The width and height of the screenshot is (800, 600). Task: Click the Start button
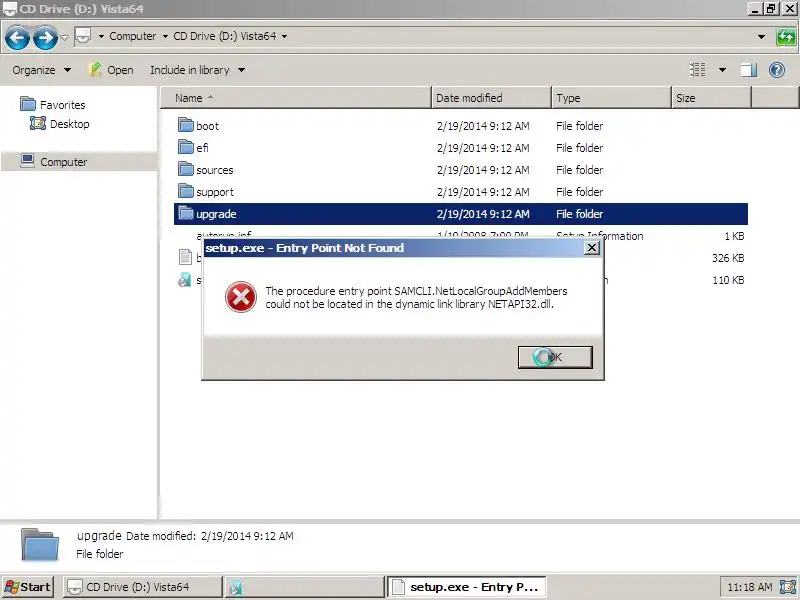tap(28, 587)
